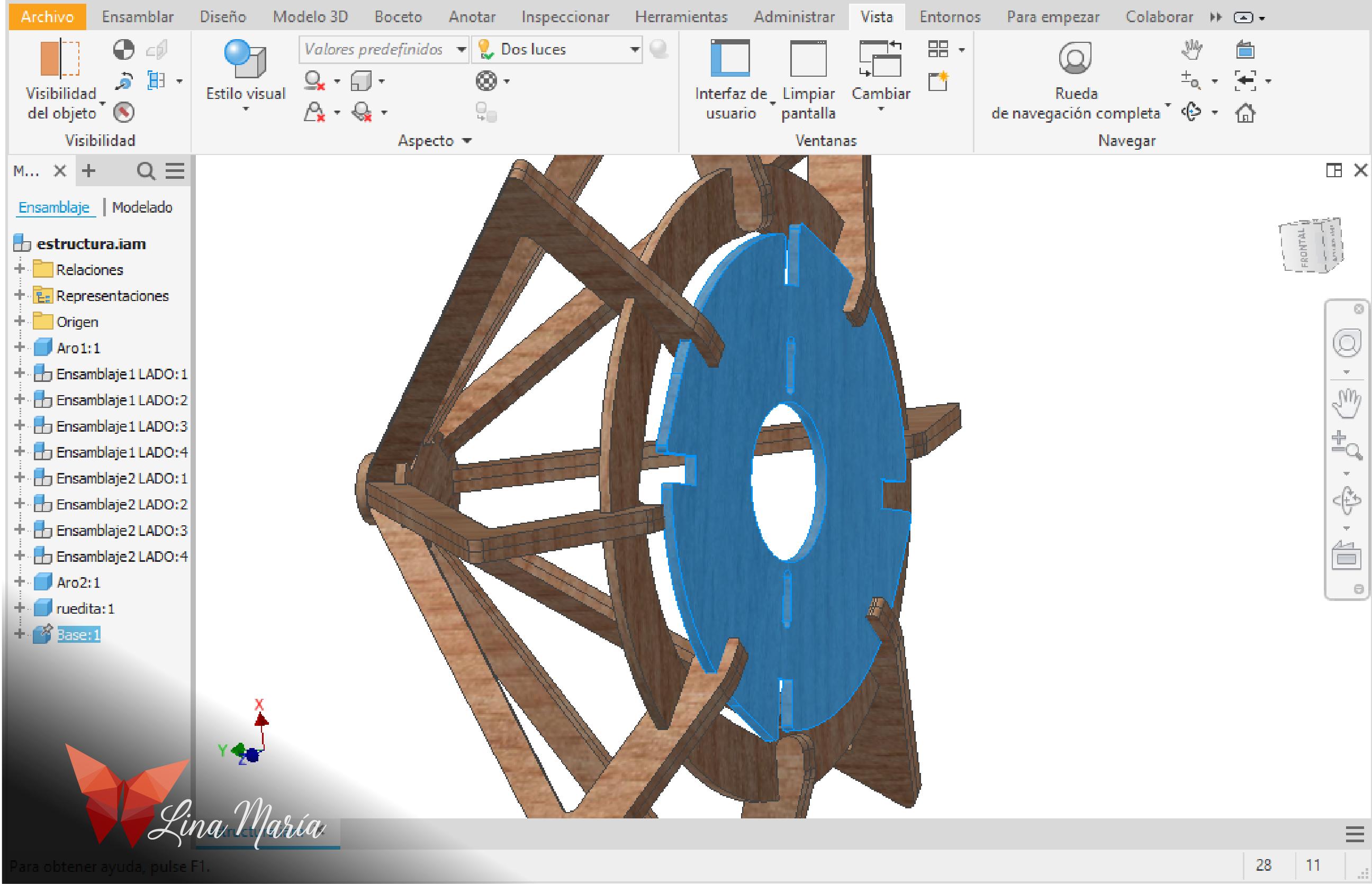Click the viewport window layout icon
This screenshot has height=884, width=1372.
pos(1333,170)
